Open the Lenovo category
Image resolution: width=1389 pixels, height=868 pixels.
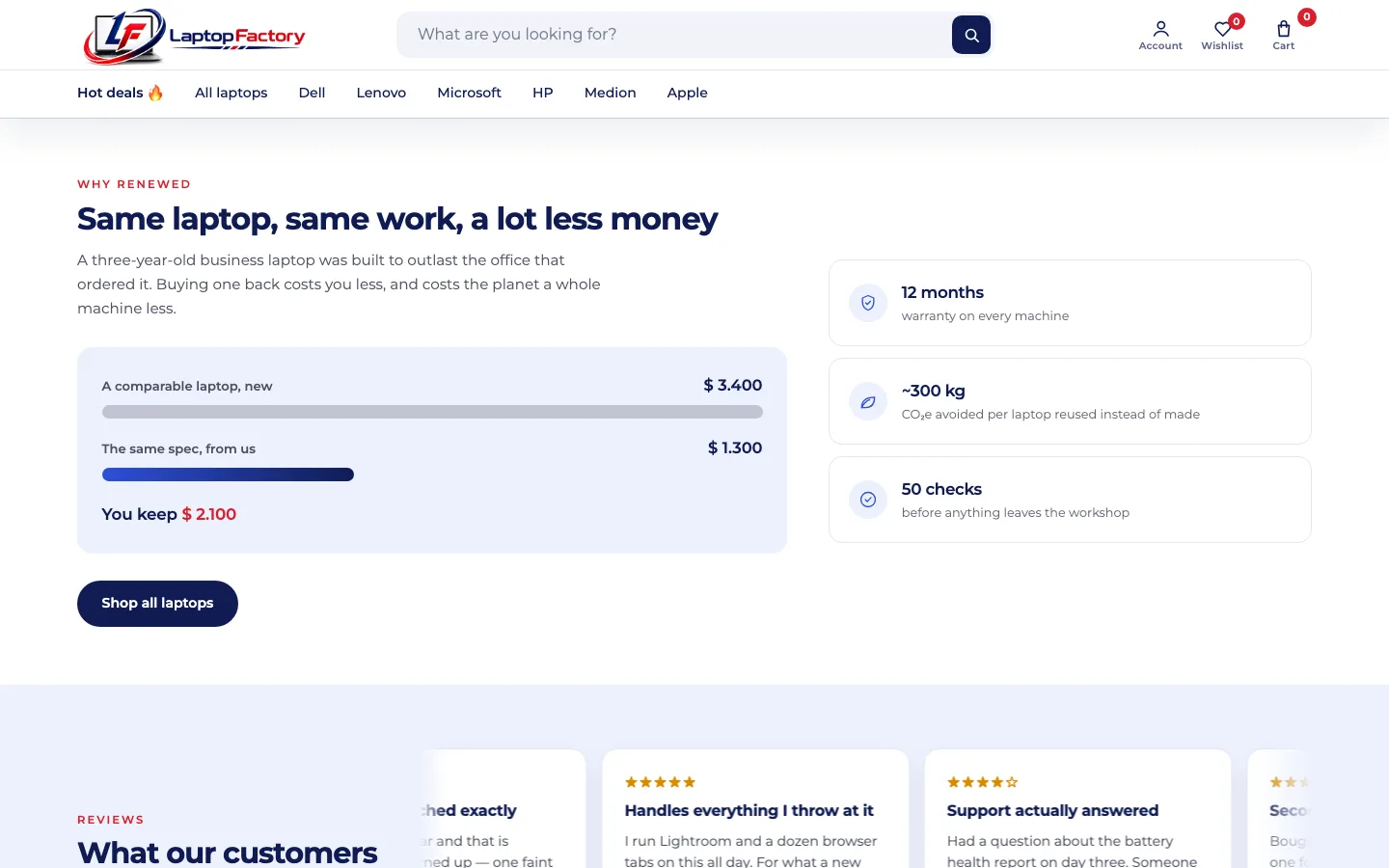pos(381,93)
